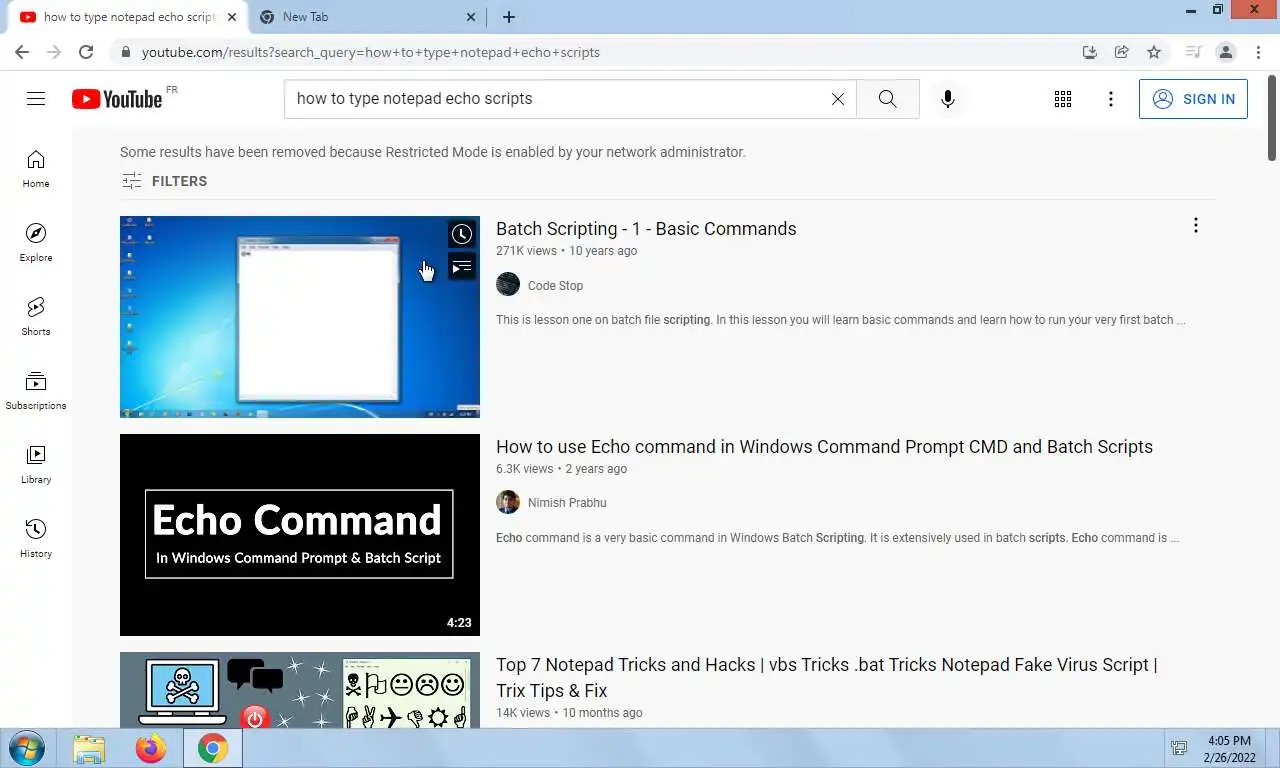The image size is (1280, 768).
Task: Click the 'Echo command is a very basic' description
Action: pyautogui.click(x=838, y=538)
